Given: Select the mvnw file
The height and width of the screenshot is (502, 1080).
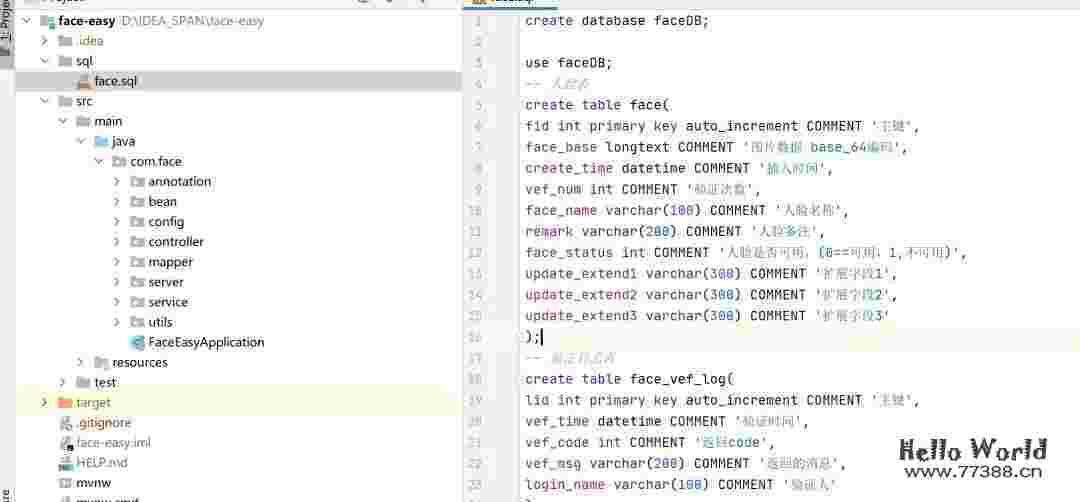Looking at the screenshot, I should pos(93,483).
